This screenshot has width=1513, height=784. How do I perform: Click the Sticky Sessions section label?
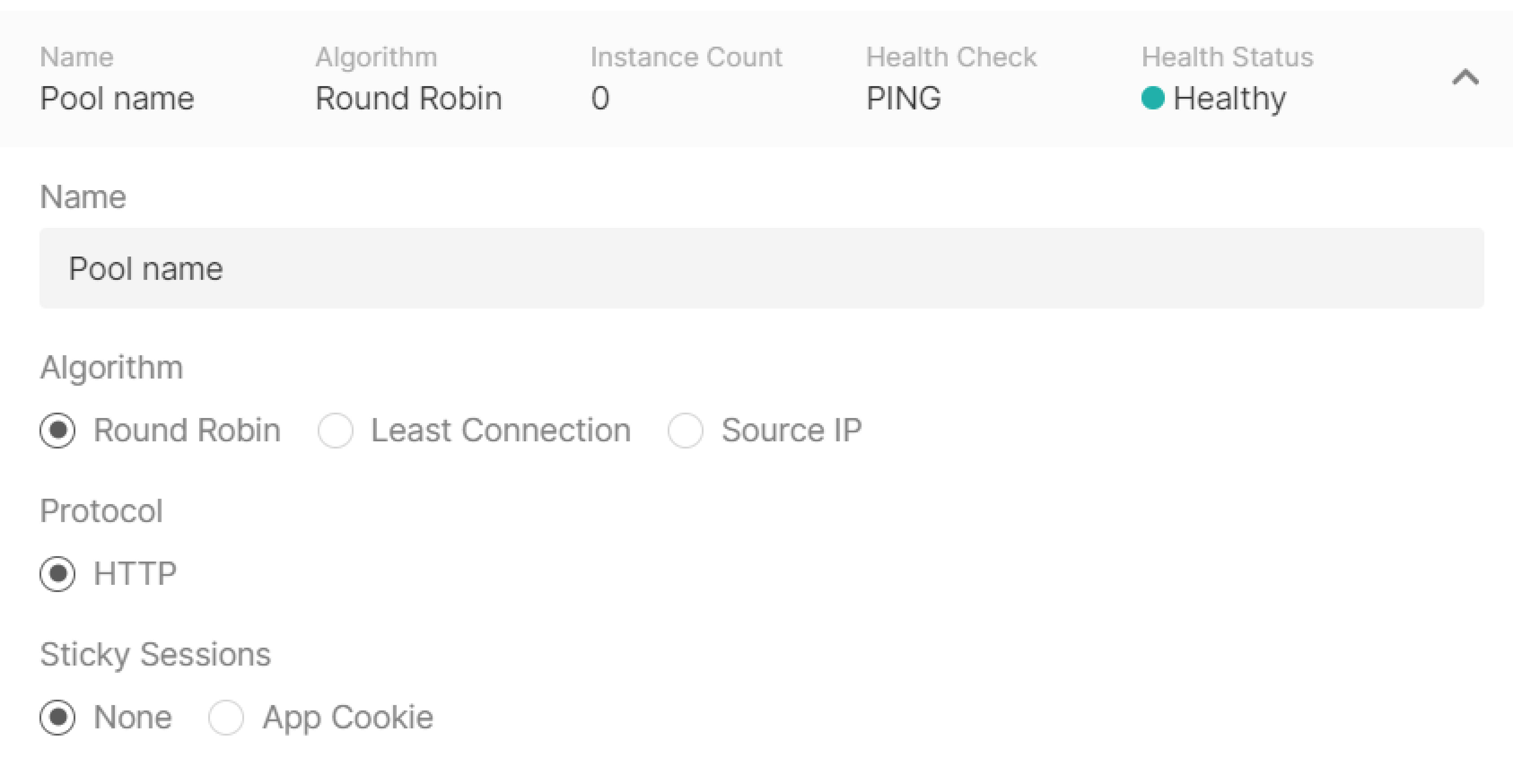155,655
